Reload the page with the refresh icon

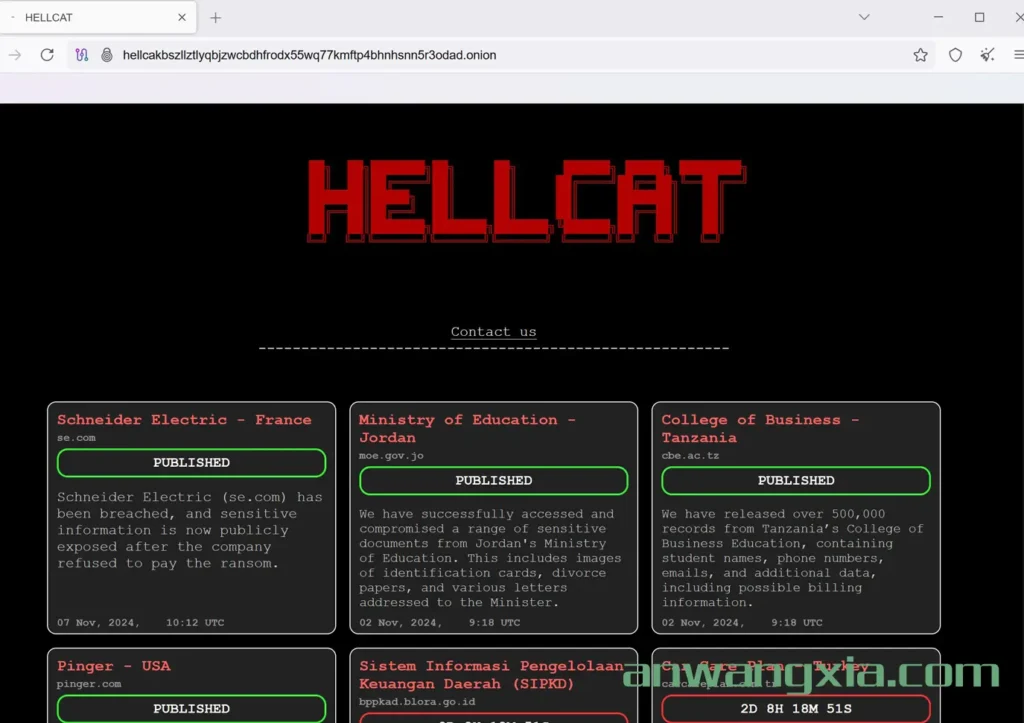click(x=47, y=55)
